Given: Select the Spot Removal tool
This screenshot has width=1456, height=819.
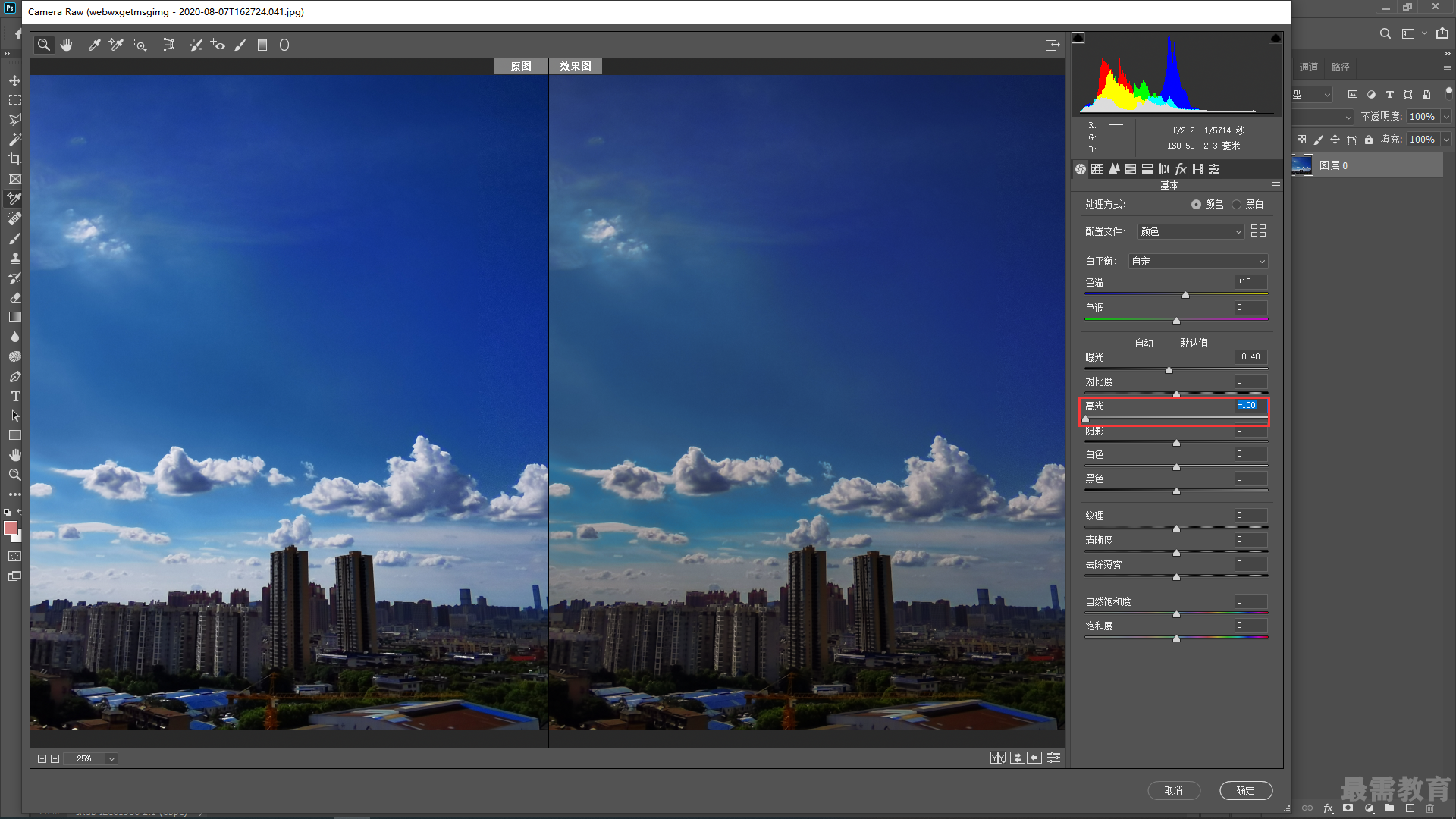Looking at the screenshot, I should click(x=196, y=45).
